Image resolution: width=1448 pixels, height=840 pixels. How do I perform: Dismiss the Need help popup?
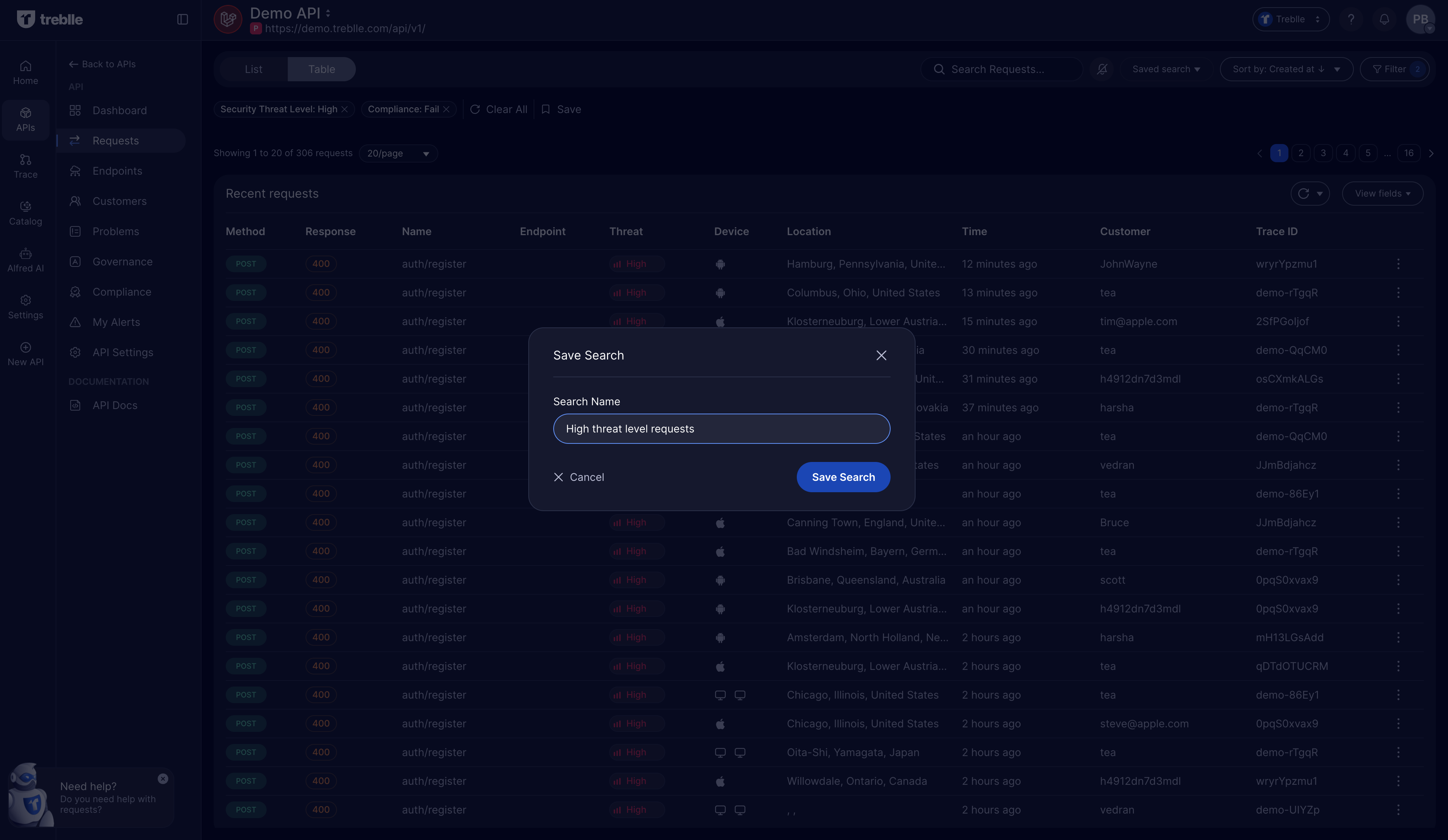click(163, 778)
